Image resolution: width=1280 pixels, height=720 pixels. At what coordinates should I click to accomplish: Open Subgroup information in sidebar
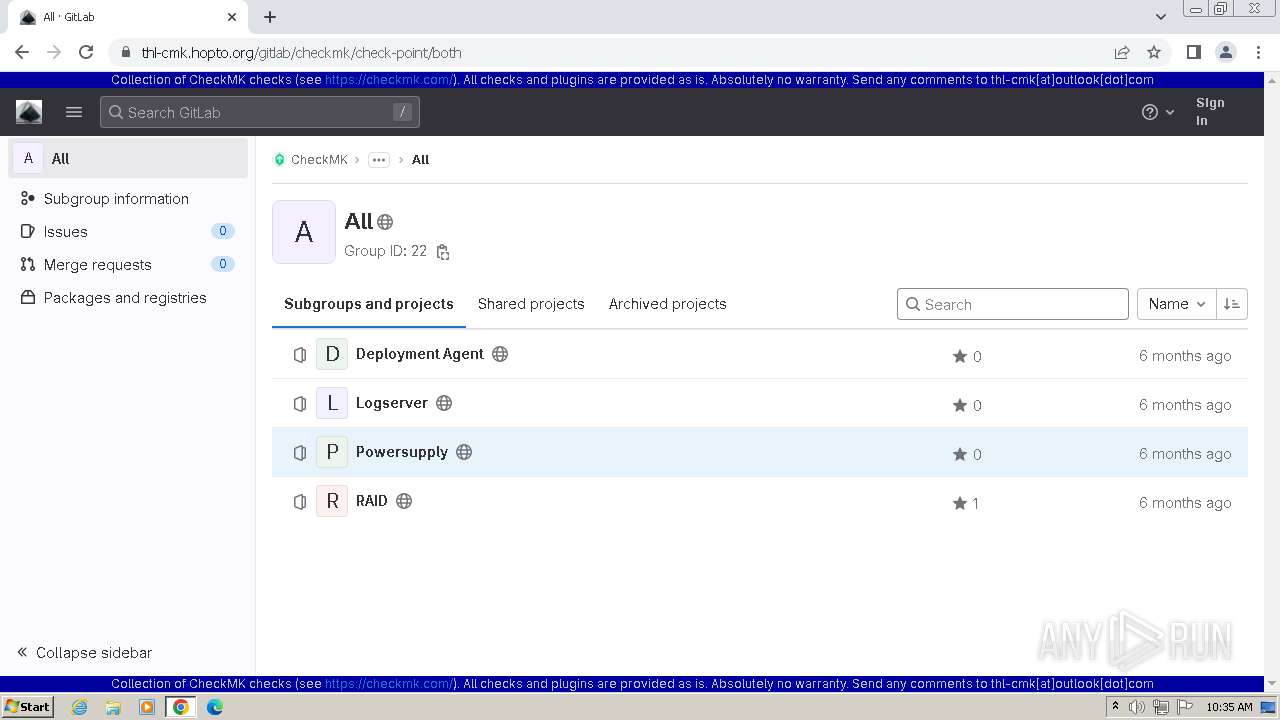(128, 199)
